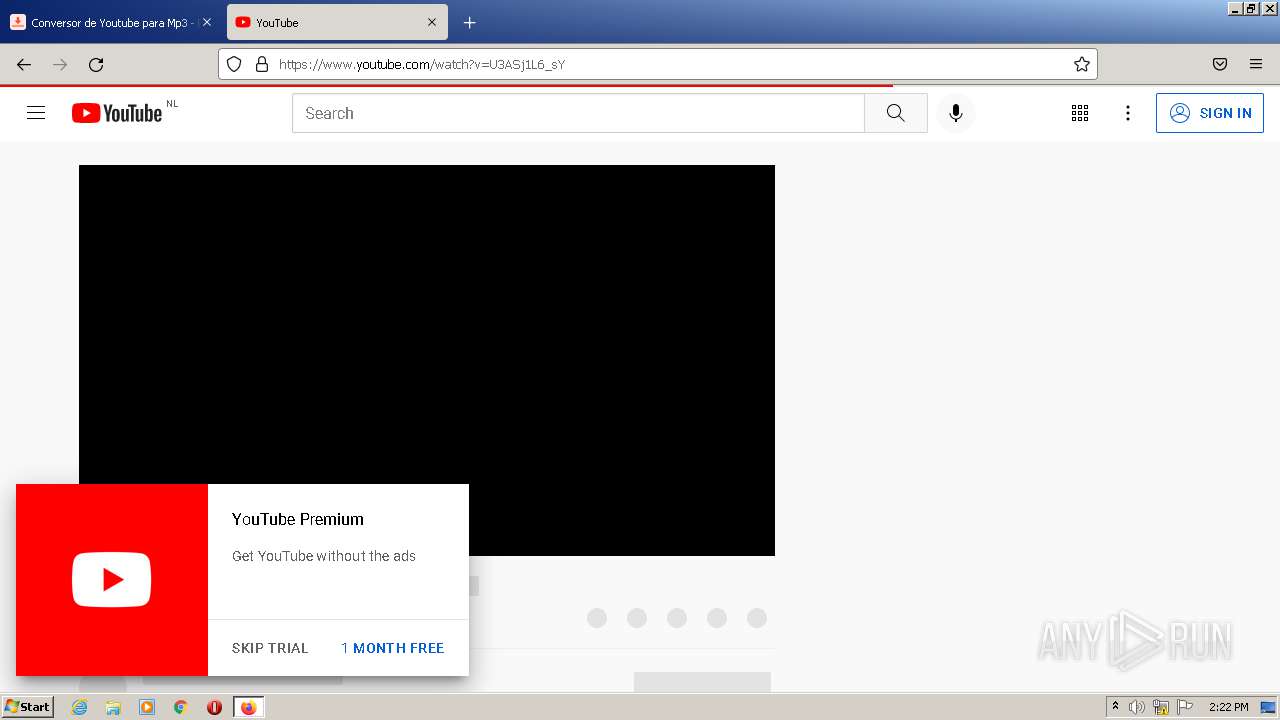The height and width of the screenshot is (720, 1280).
Task: Launch Opera from taskbar
Action: pos(214,707)
